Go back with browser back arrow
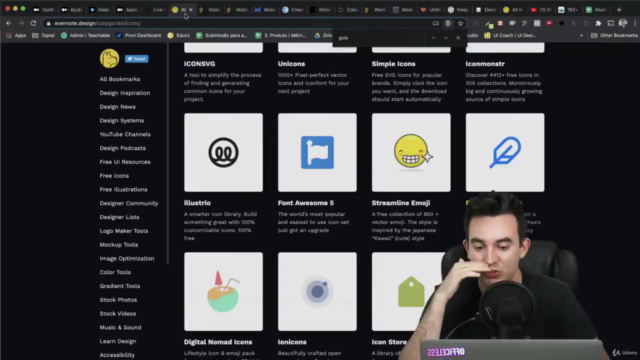The width and height of the screenshot is (640, 360). click(x=9, y=23)
